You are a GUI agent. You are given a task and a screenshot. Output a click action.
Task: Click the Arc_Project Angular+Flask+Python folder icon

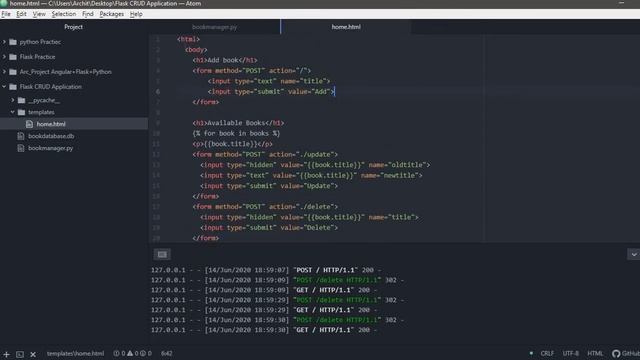pos(13,72)
